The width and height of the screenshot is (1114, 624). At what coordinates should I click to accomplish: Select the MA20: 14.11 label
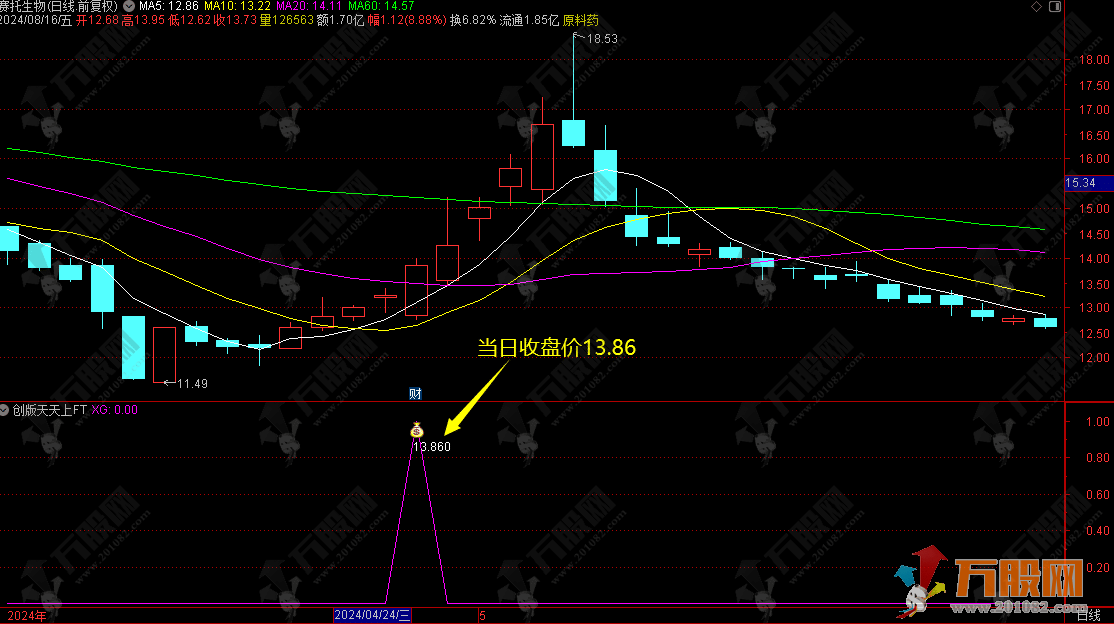309,6
